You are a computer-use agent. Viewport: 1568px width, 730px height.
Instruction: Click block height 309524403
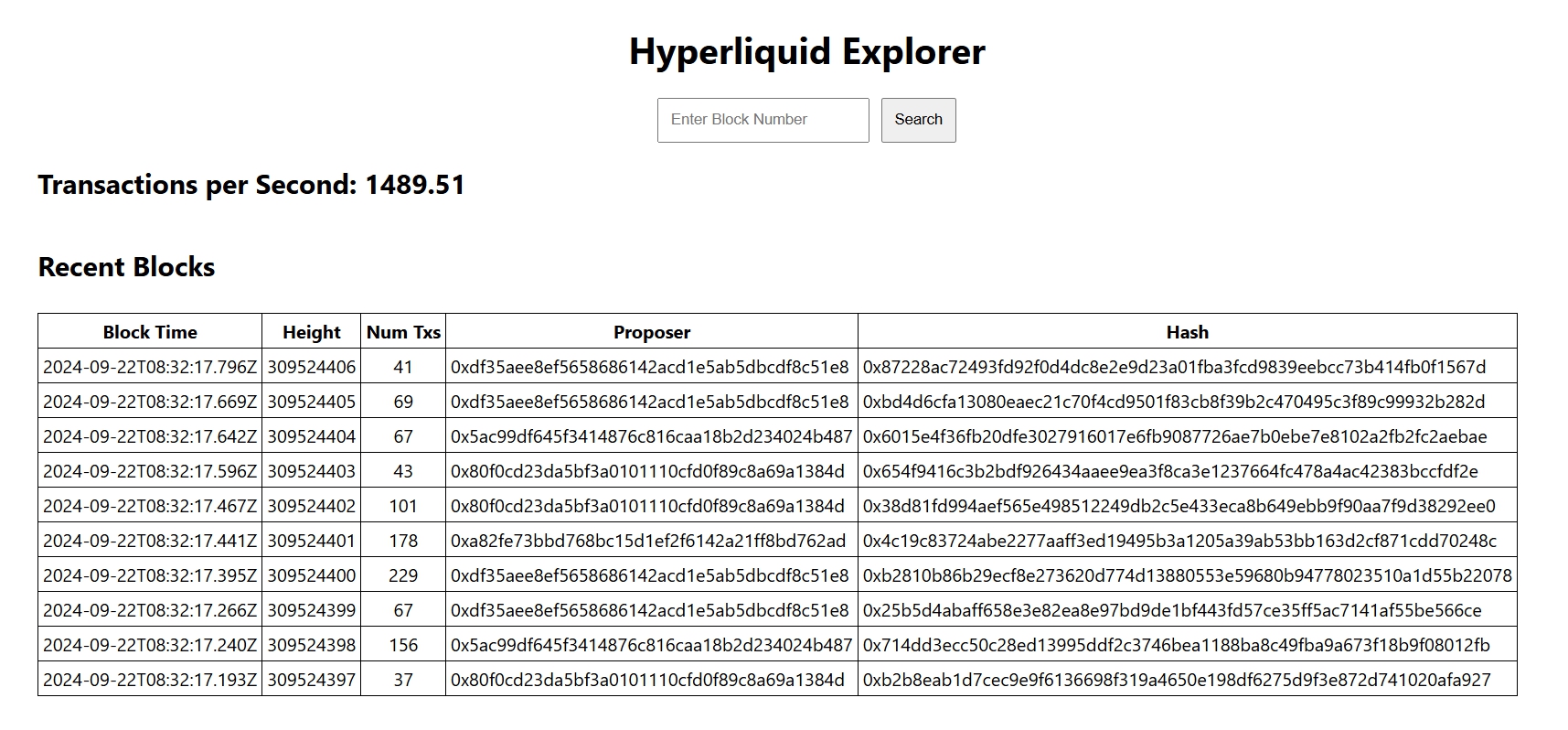click(x=312, y=471)
